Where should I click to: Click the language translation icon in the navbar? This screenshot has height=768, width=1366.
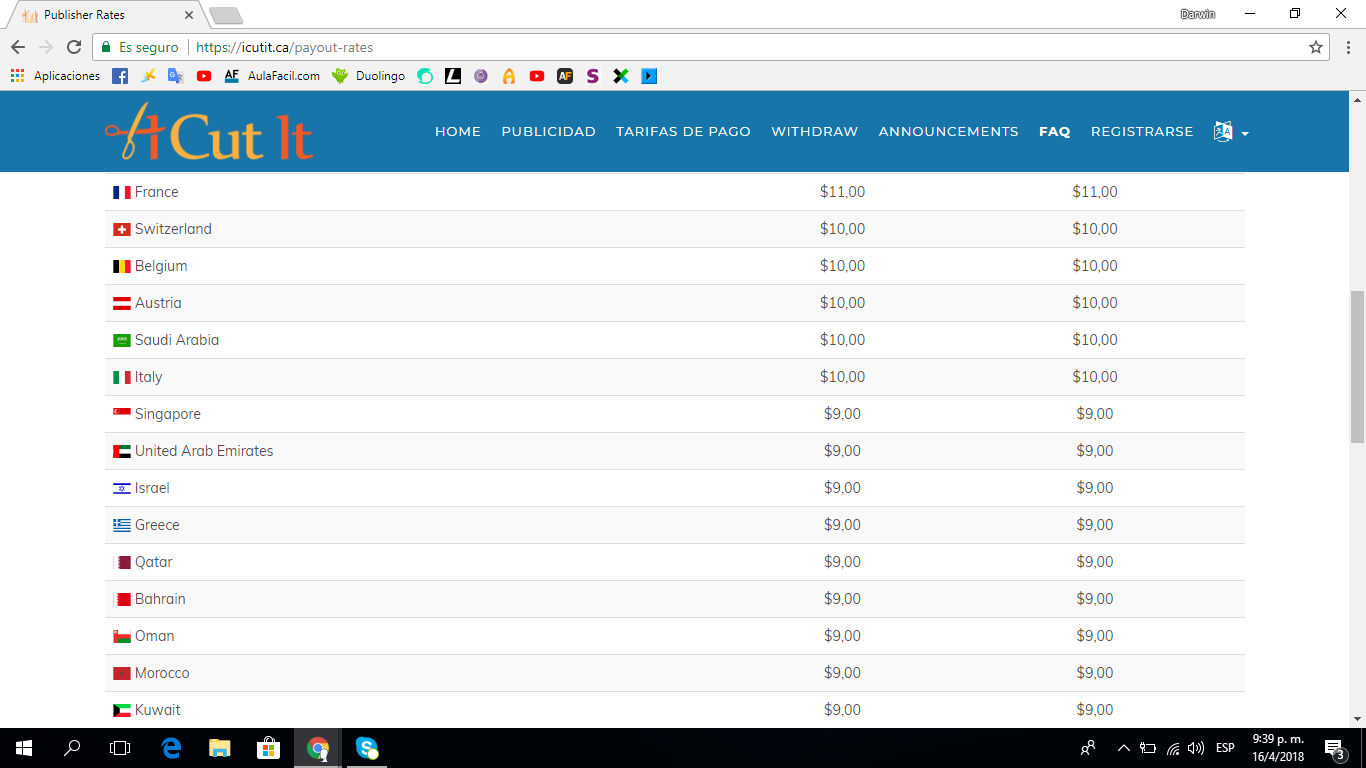(x=1221, y=131)
